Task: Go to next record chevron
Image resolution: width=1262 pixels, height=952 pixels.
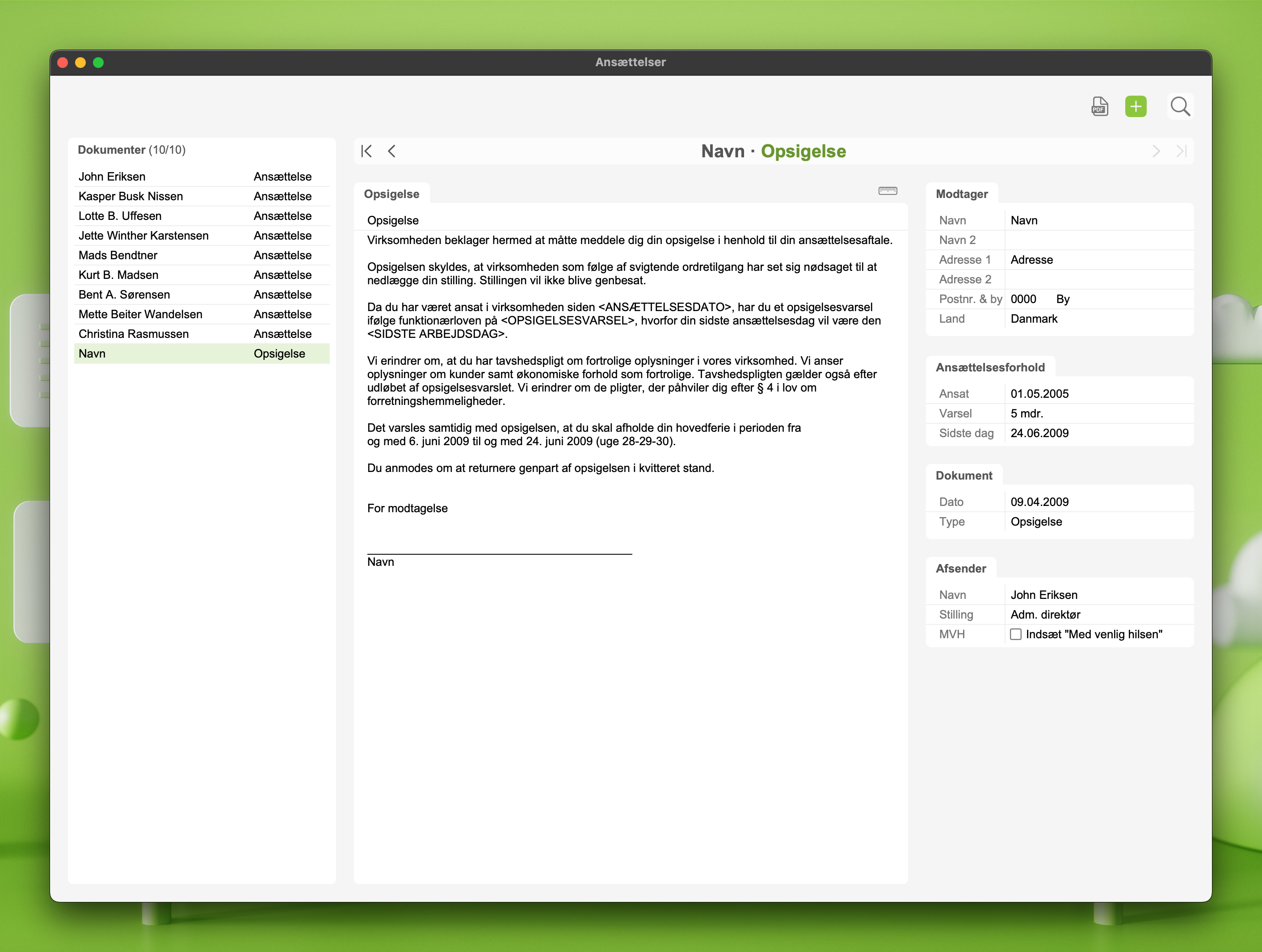Action: (1156, 151)
